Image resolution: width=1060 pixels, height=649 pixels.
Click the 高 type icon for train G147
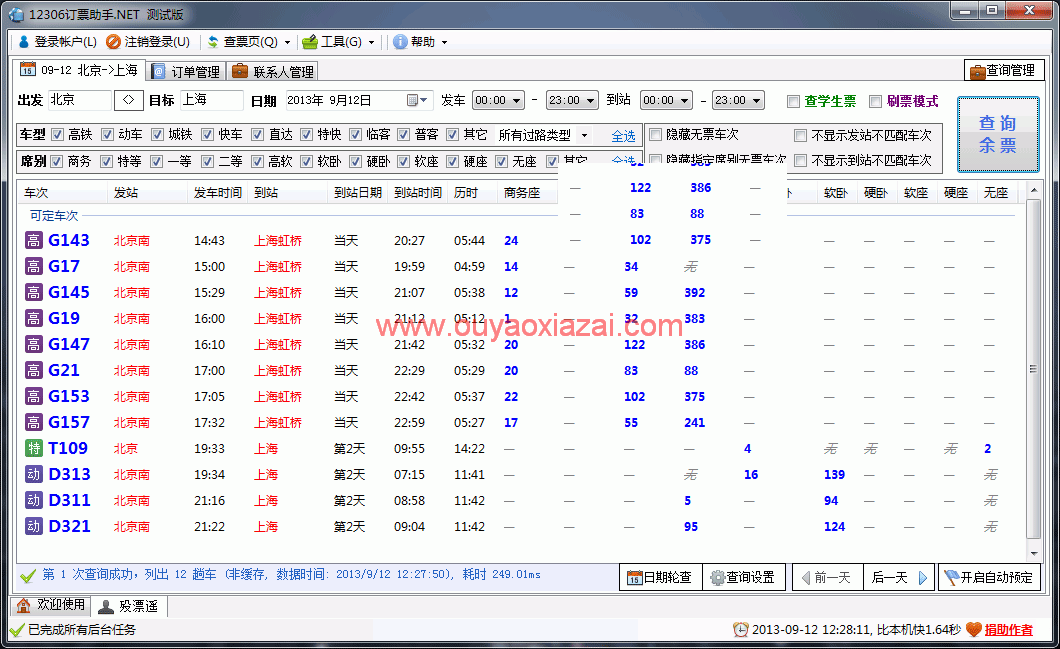point(33,345)
